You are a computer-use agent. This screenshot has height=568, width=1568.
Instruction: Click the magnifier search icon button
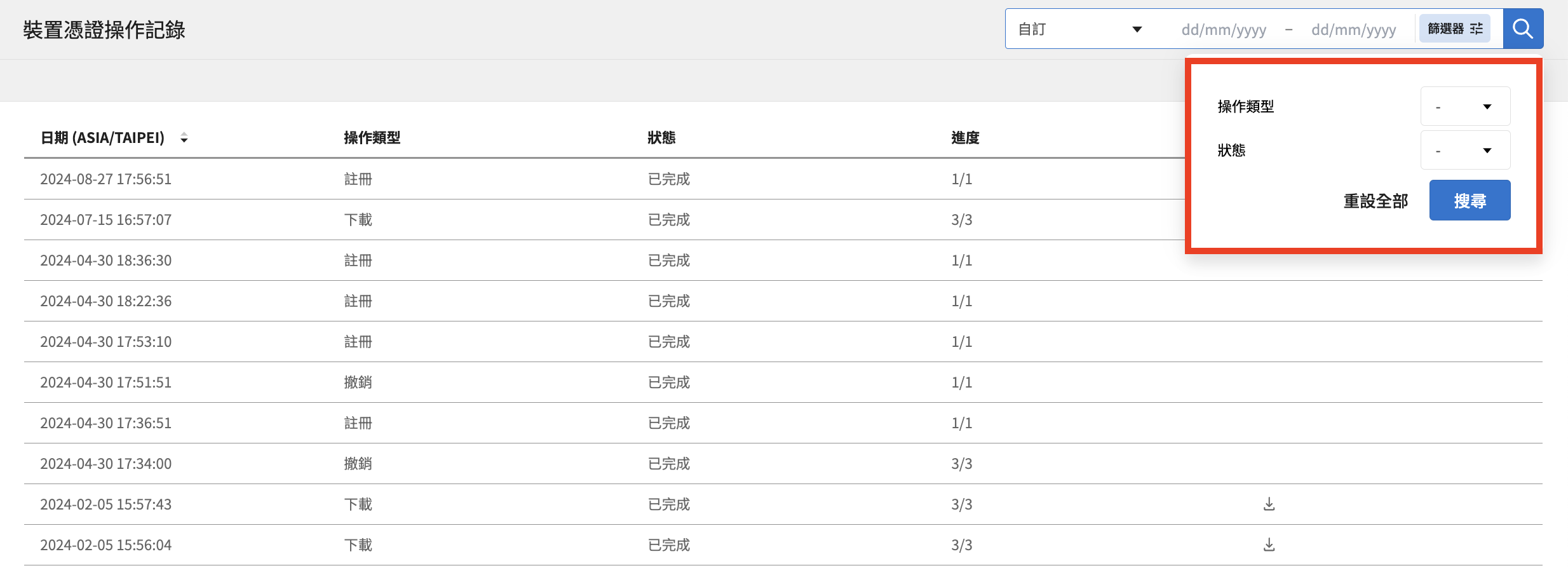(1523, 29)
